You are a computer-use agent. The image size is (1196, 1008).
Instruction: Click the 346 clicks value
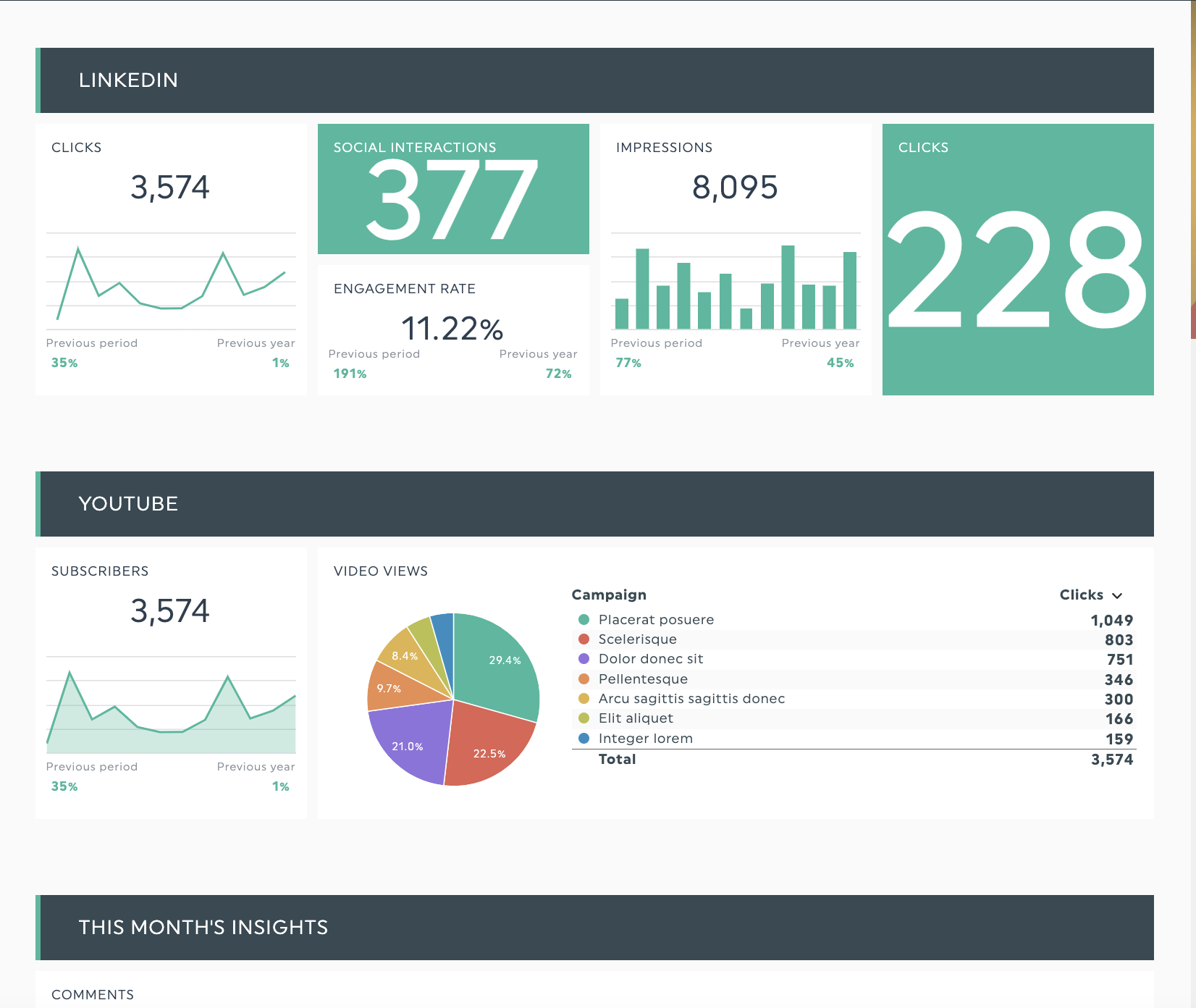coord(1119,680)
